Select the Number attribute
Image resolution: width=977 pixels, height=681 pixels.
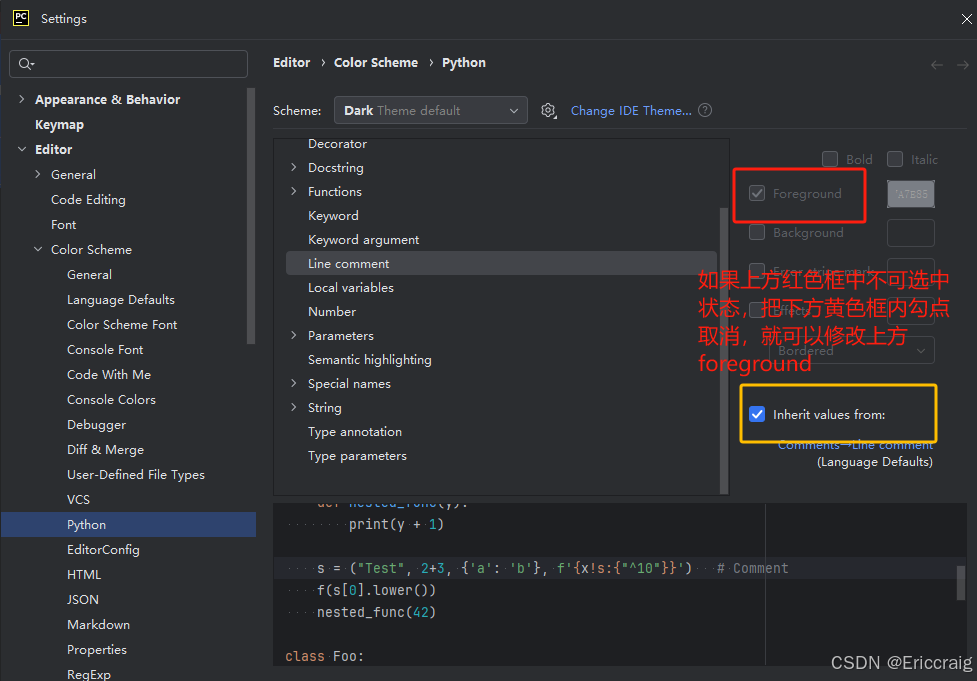click(x=332, y=312)
